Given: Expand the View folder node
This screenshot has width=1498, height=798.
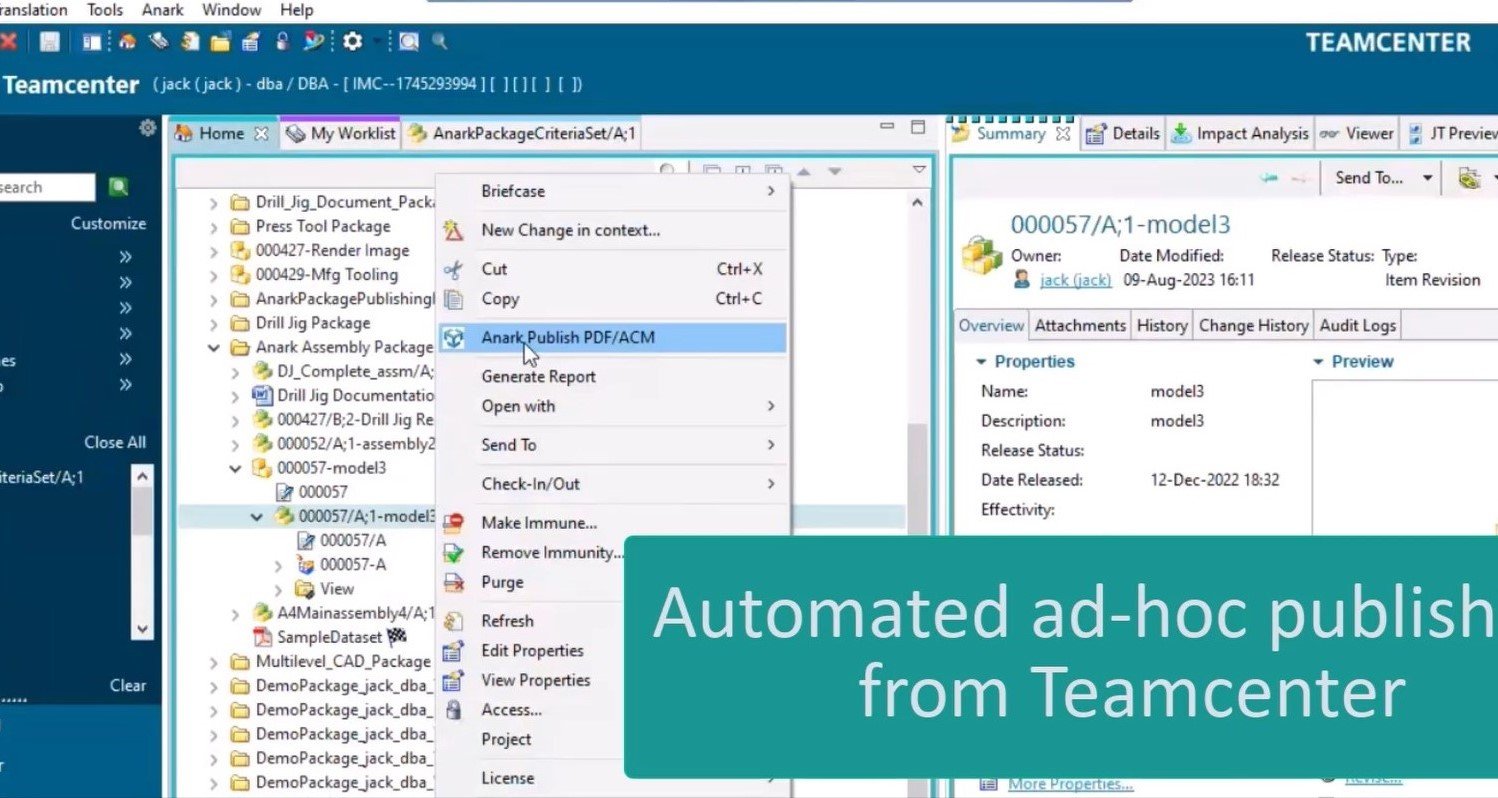Looking at the screenshot, I should point(279,589).
